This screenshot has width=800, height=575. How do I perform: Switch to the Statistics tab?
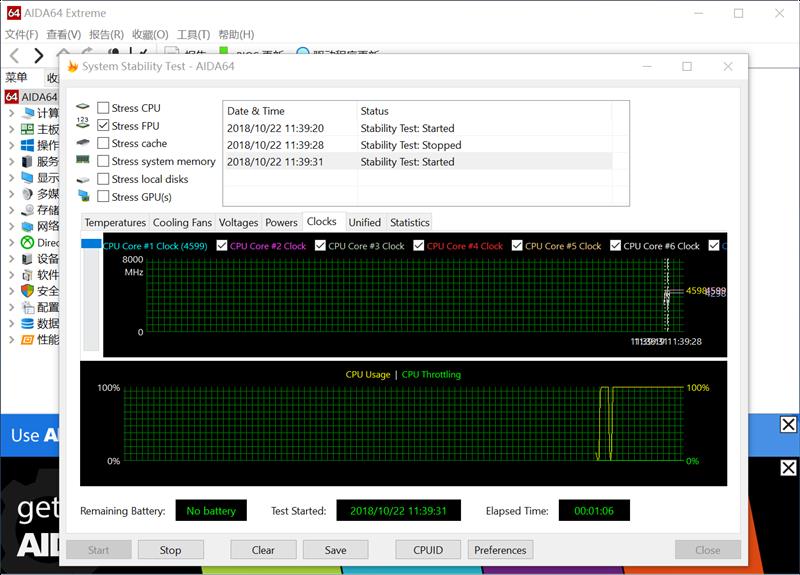(x=410, y=222)
